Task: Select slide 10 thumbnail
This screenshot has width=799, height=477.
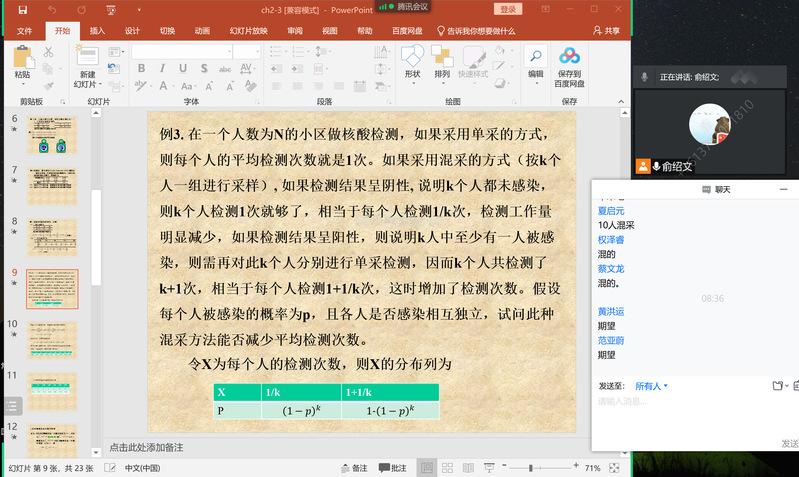Action: (52, 338)
